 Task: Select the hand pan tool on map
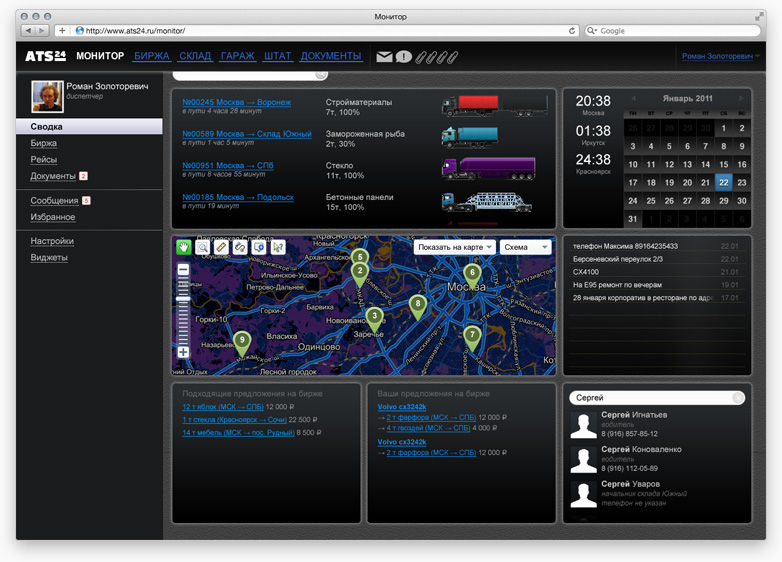(x=184, y=247)
